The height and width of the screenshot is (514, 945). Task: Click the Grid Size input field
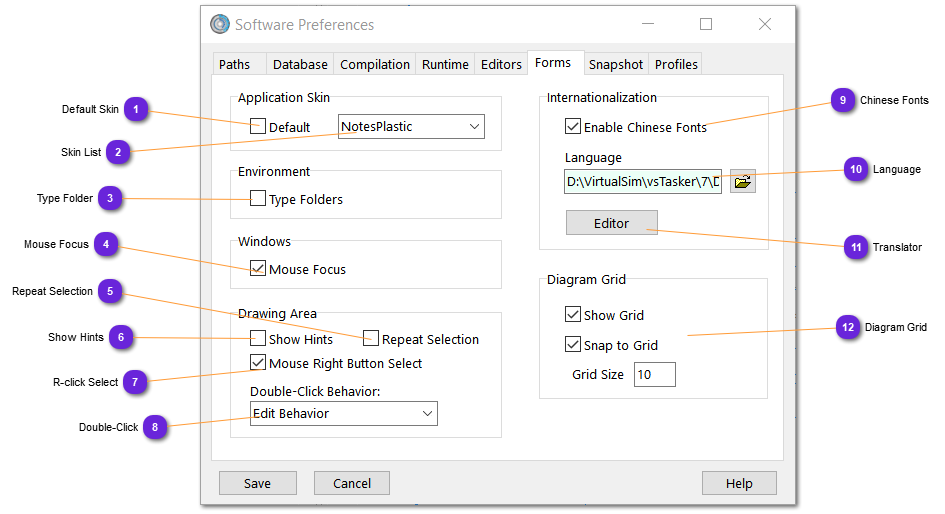pos(655,375)
